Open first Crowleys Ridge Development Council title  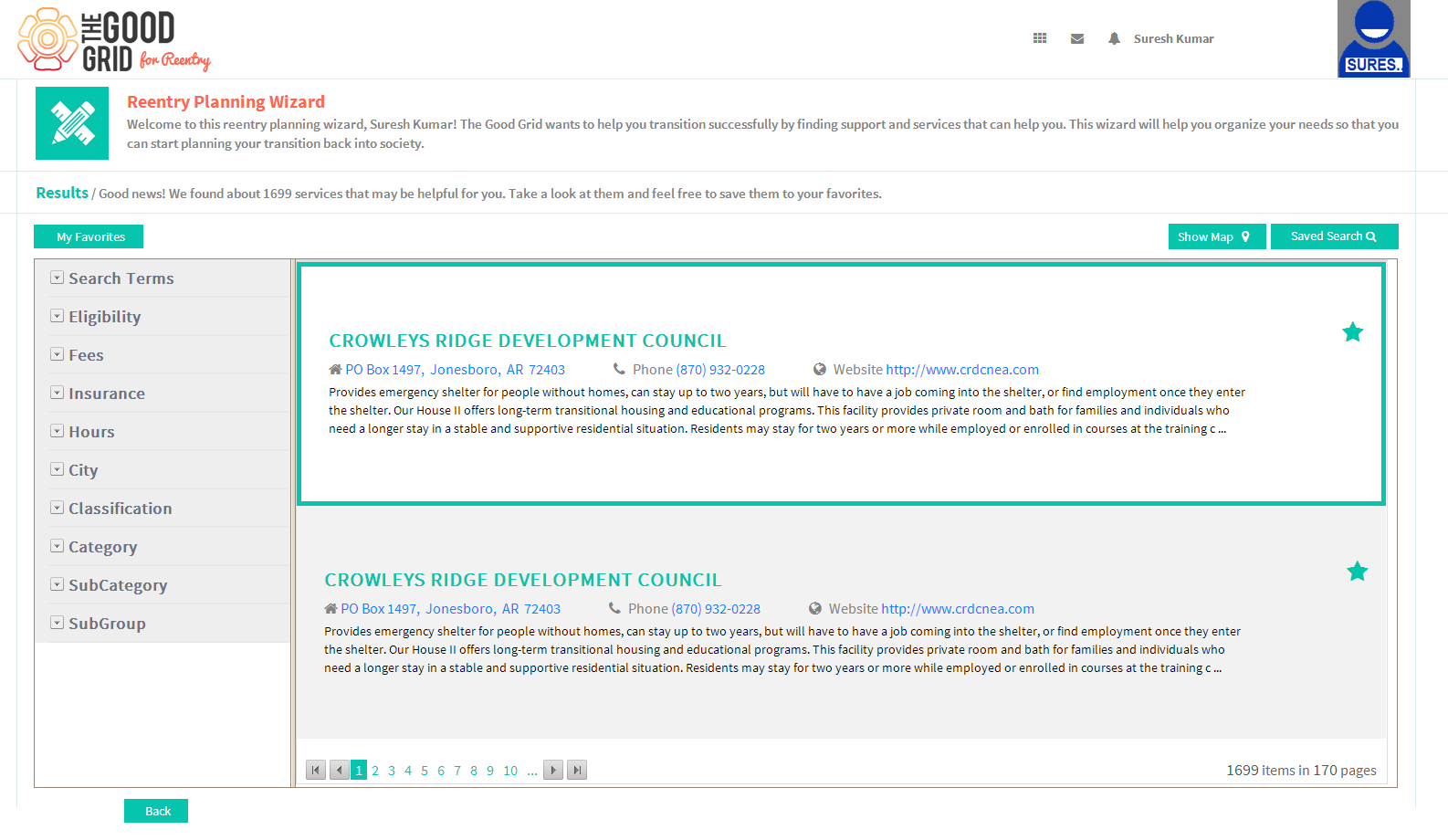[x=528, y=341]
